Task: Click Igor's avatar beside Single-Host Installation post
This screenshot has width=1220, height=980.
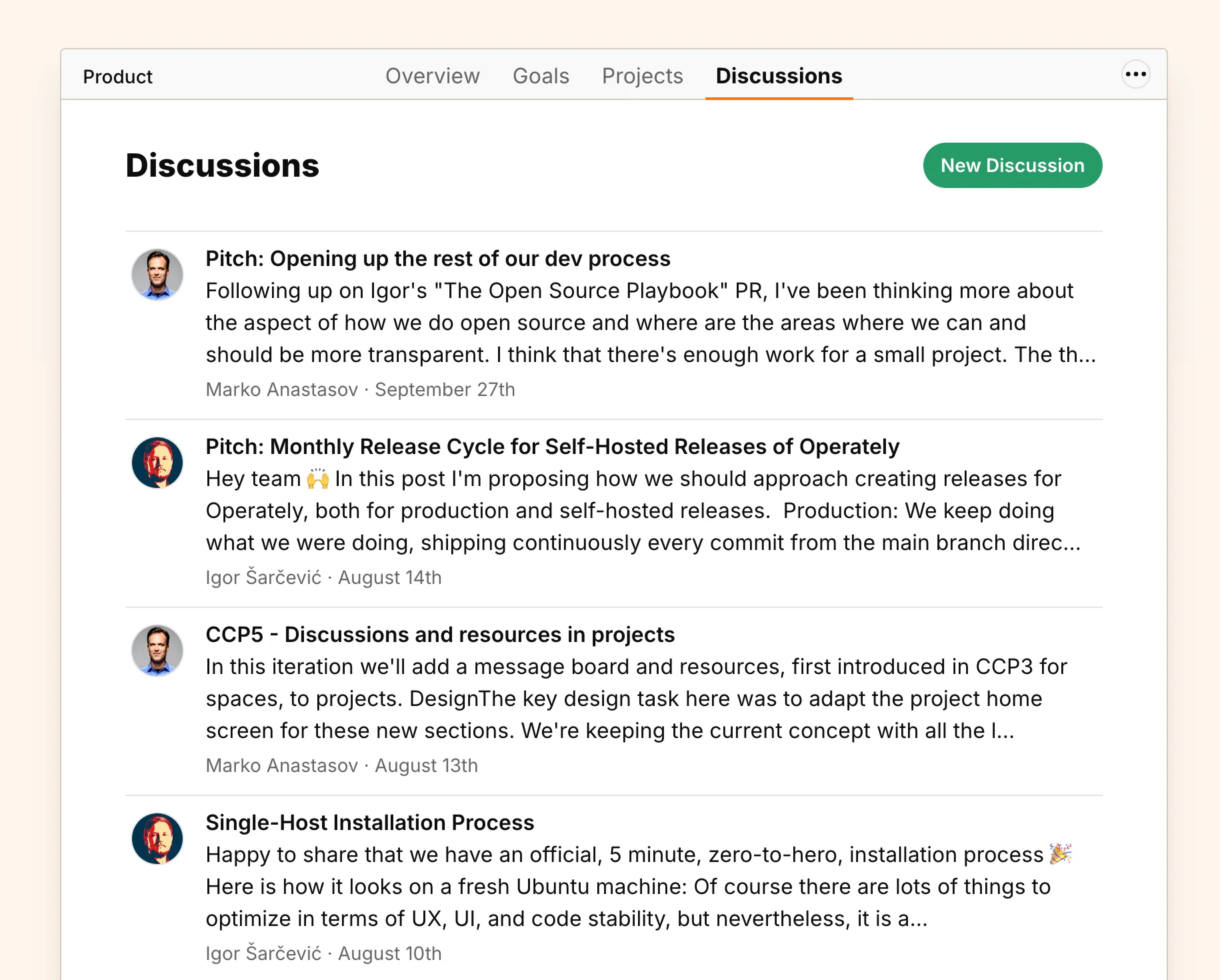Action: click(157, 839)
